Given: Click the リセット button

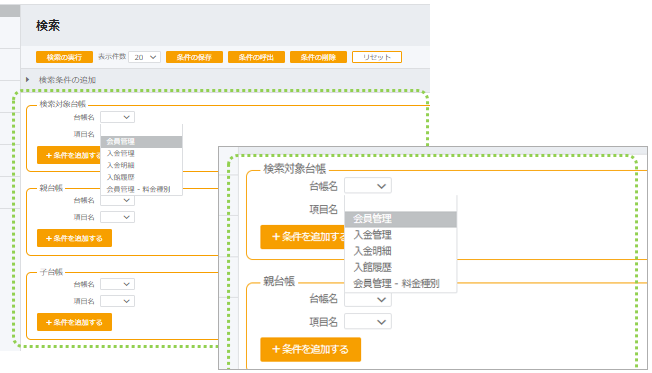Looking at the screenshot, I should pyautogui.click(x=377, y=57).
